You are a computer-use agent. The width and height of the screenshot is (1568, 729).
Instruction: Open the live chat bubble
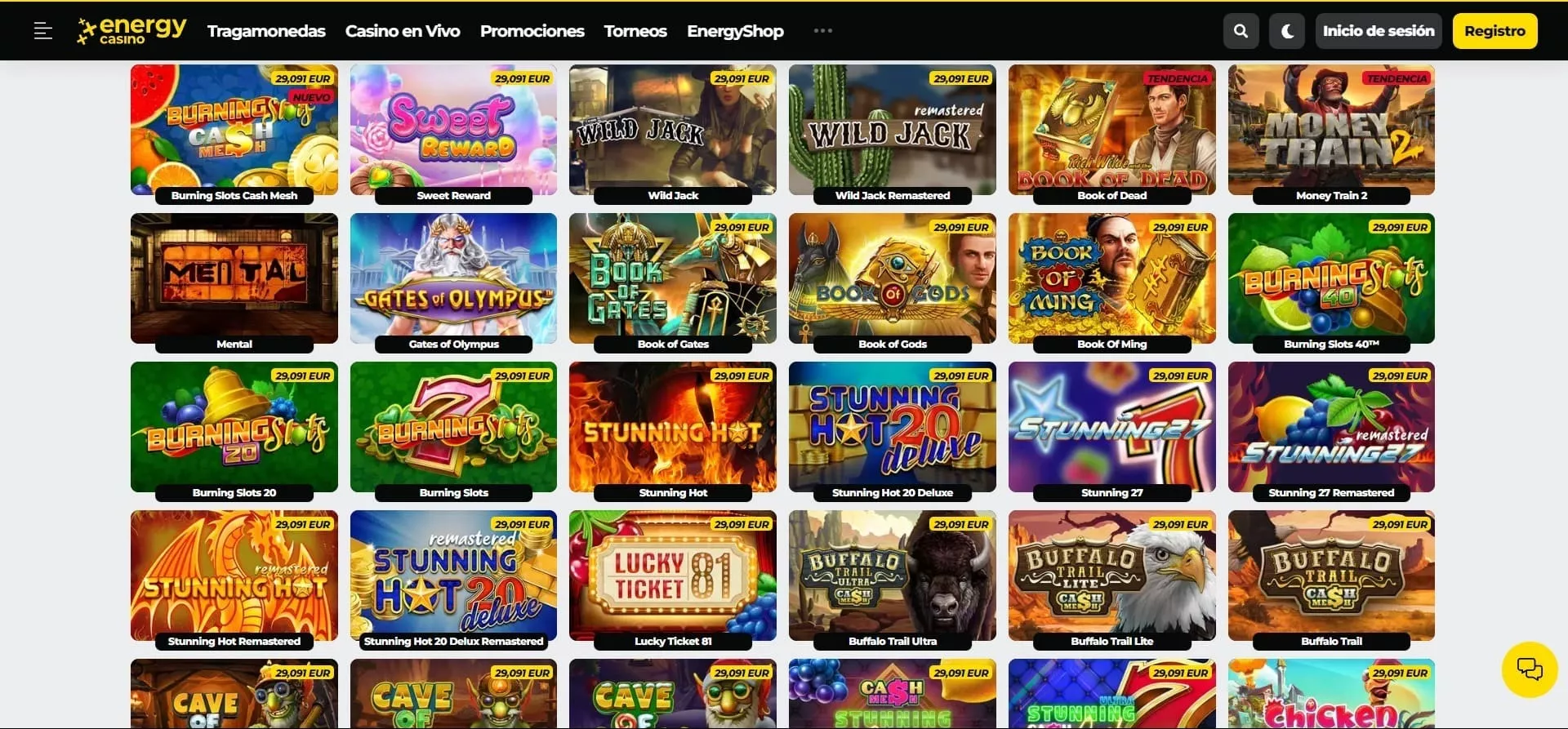click(1530, 669)
